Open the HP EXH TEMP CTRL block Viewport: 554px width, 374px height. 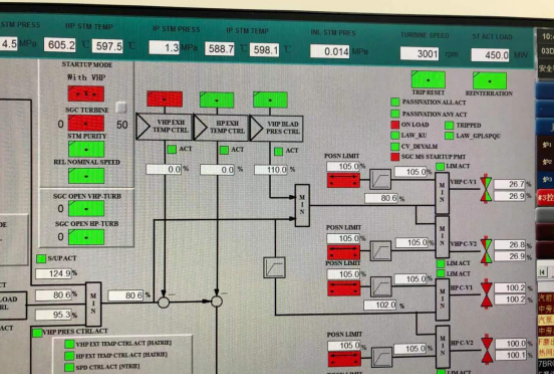(222, 127)
